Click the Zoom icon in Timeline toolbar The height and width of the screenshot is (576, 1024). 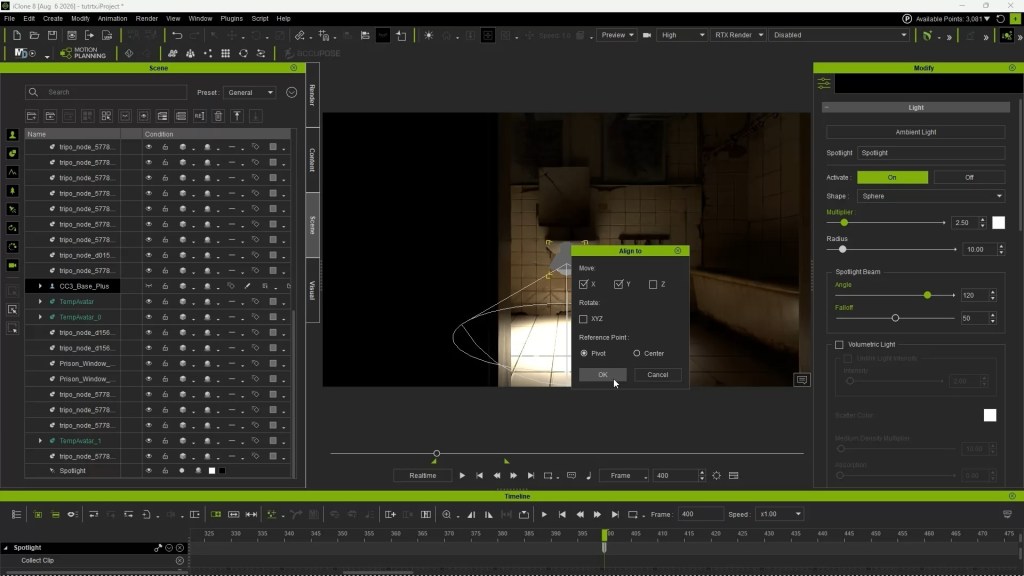pyautogui.click(x=447, y=515)
